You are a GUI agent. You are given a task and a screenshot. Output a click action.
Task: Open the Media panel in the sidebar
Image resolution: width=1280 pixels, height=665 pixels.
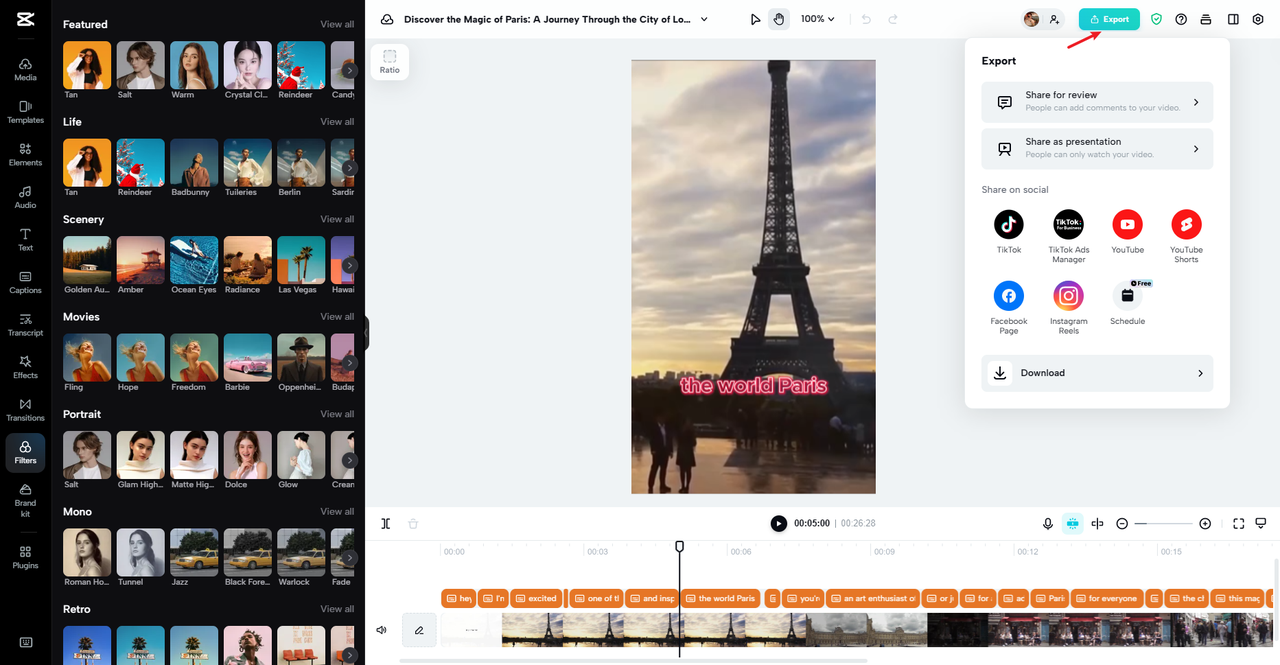point(25,69)
